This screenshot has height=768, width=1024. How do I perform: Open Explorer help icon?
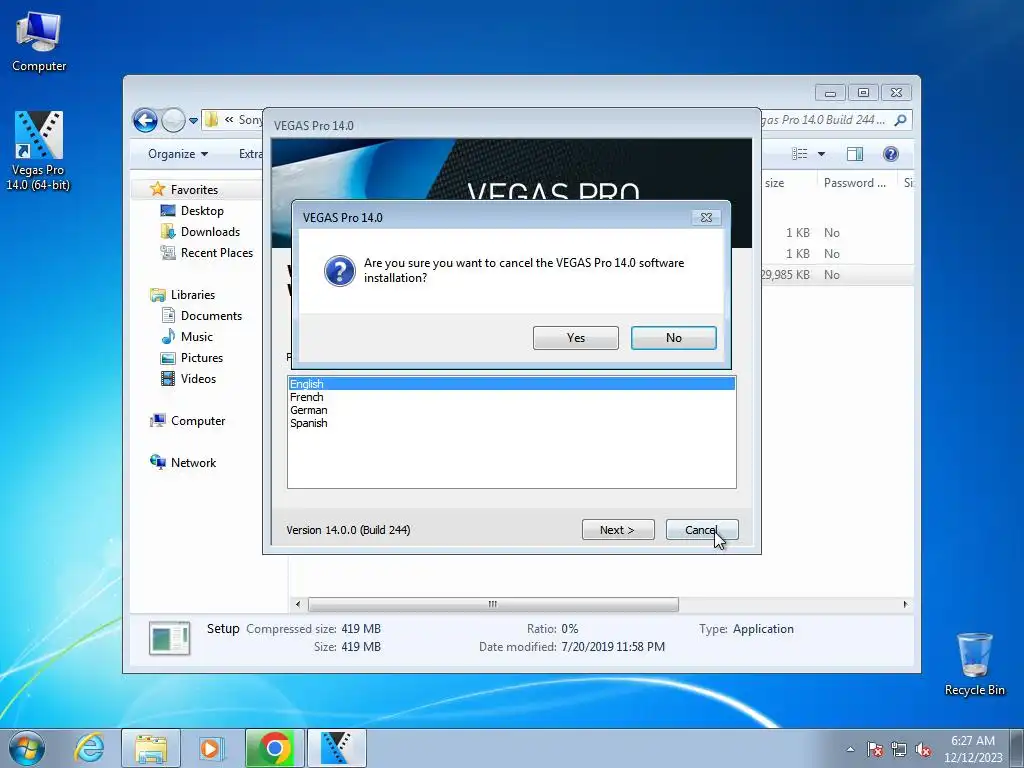(x=891, y=154)
